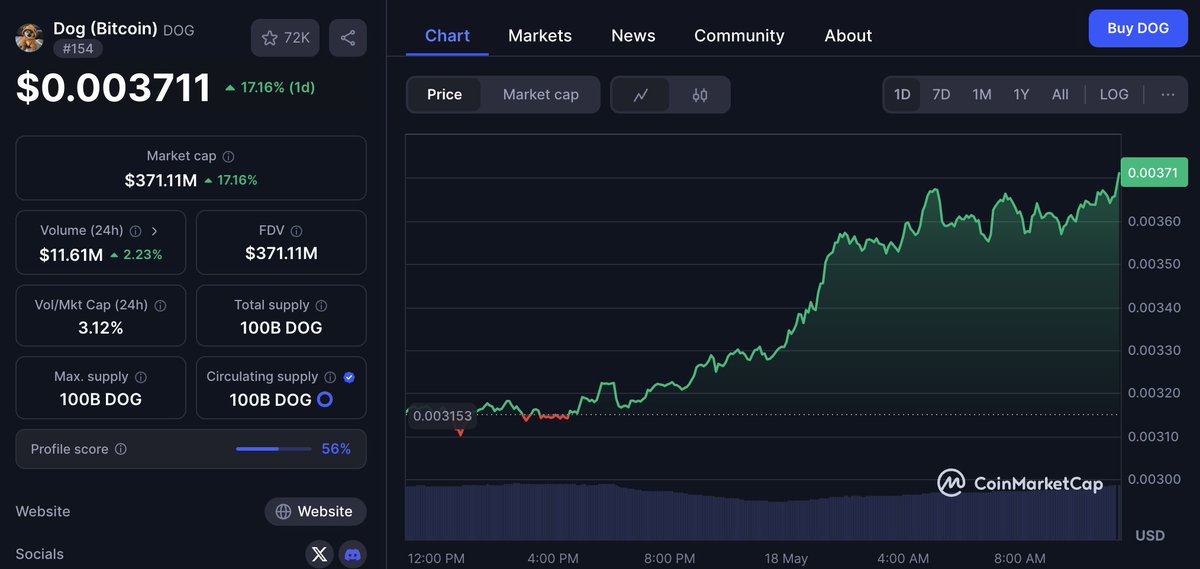Open the News tab
This screenshot has height=569, width=1200.
pos(633,36)
